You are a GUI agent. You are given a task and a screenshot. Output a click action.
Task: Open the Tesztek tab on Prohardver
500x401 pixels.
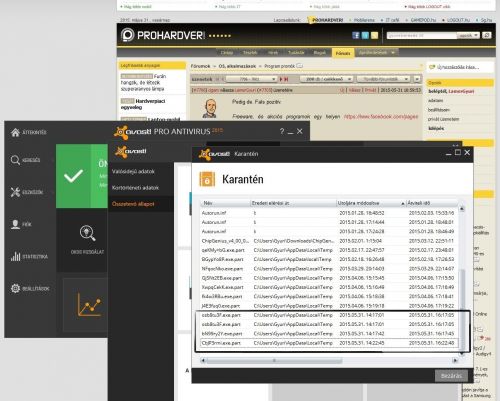pyautogui.click(x=250, y=53)
